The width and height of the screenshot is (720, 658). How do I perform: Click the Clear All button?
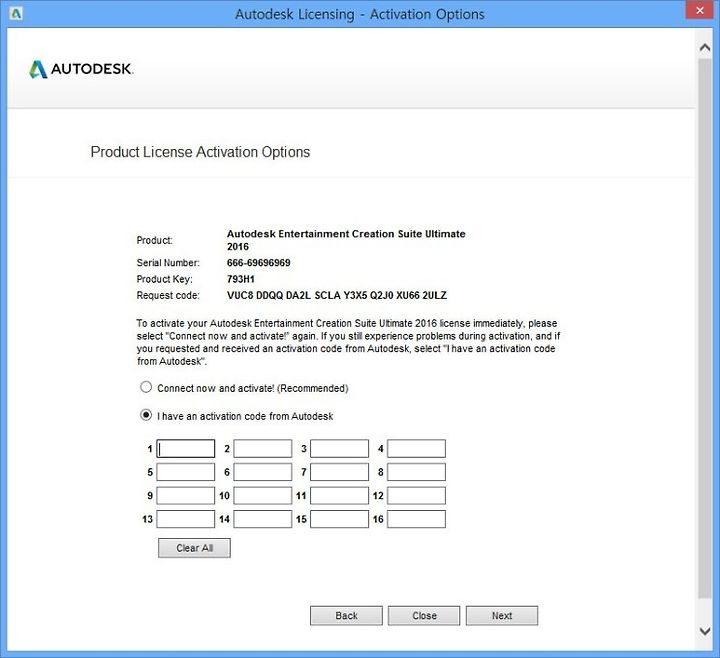[x=194, y=548]
